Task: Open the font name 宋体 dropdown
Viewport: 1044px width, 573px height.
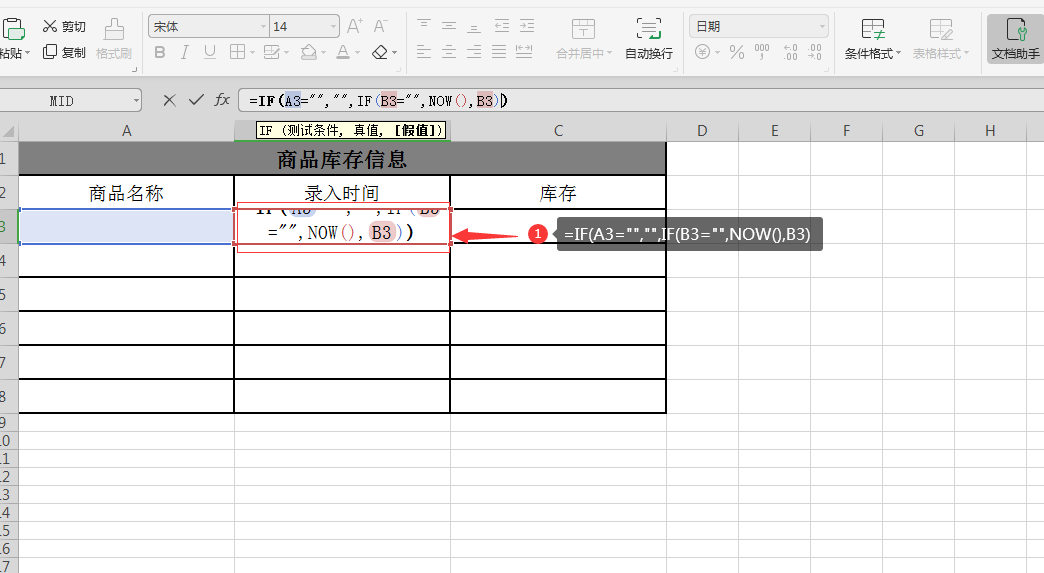Action: click(263, 27)
